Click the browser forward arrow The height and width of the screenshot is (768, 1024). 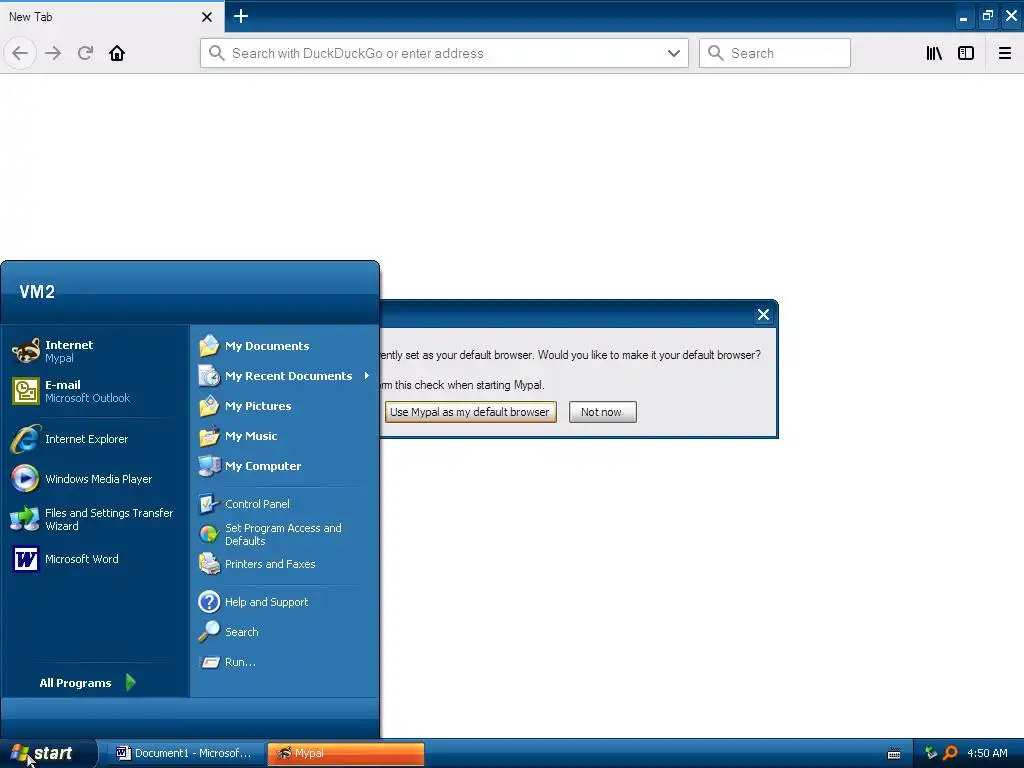(53, 53)
